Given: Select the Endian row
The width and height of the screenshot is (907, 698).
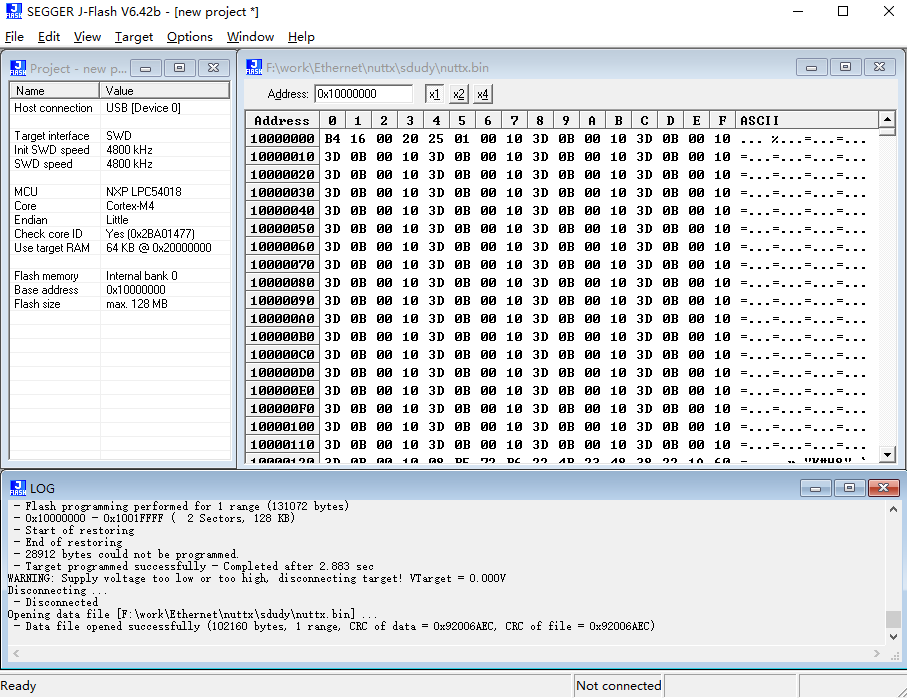Looking at the screenshot, I should point(120,220).
